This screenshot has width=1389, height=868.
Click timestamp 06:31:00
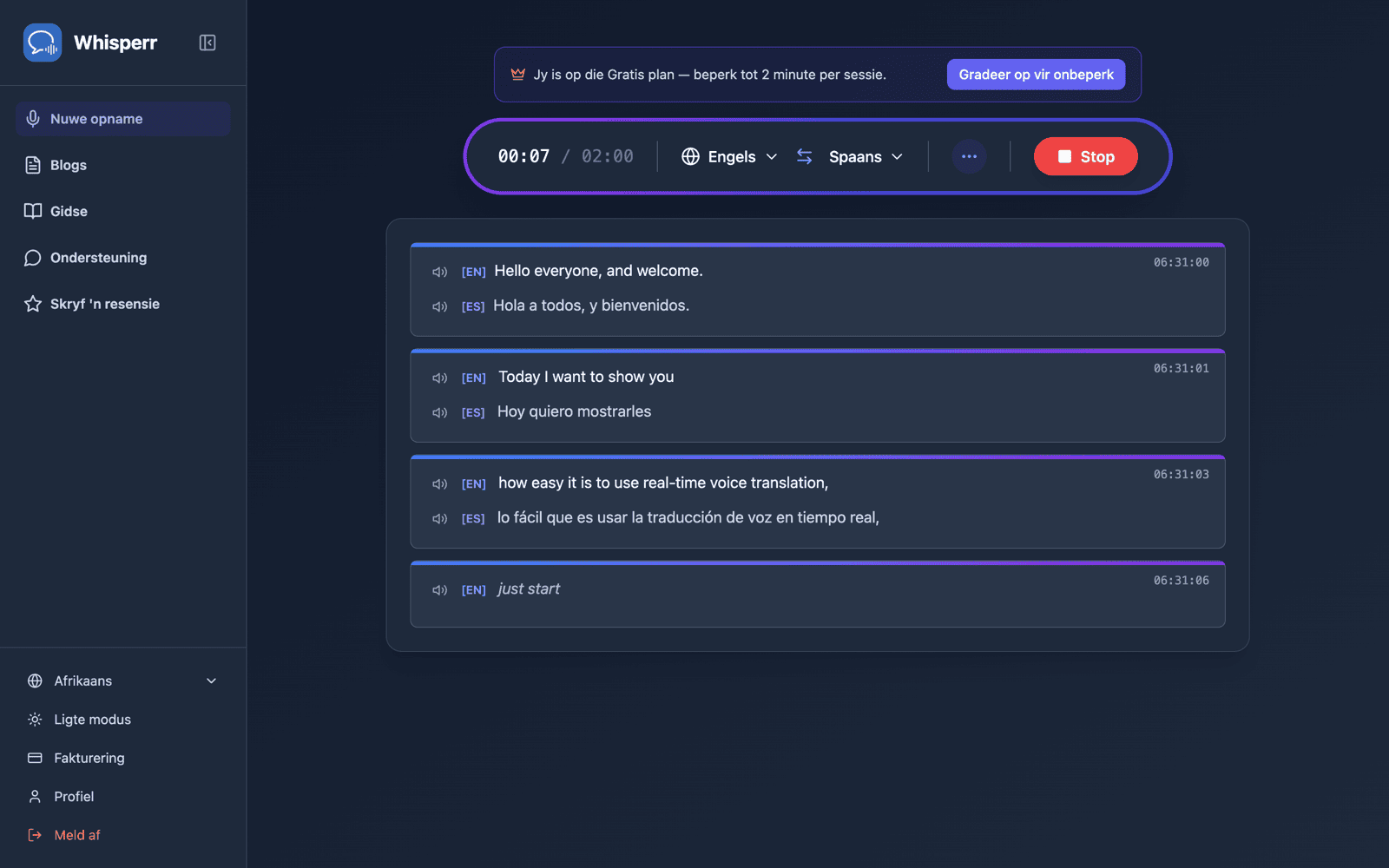pos(1181,262)
